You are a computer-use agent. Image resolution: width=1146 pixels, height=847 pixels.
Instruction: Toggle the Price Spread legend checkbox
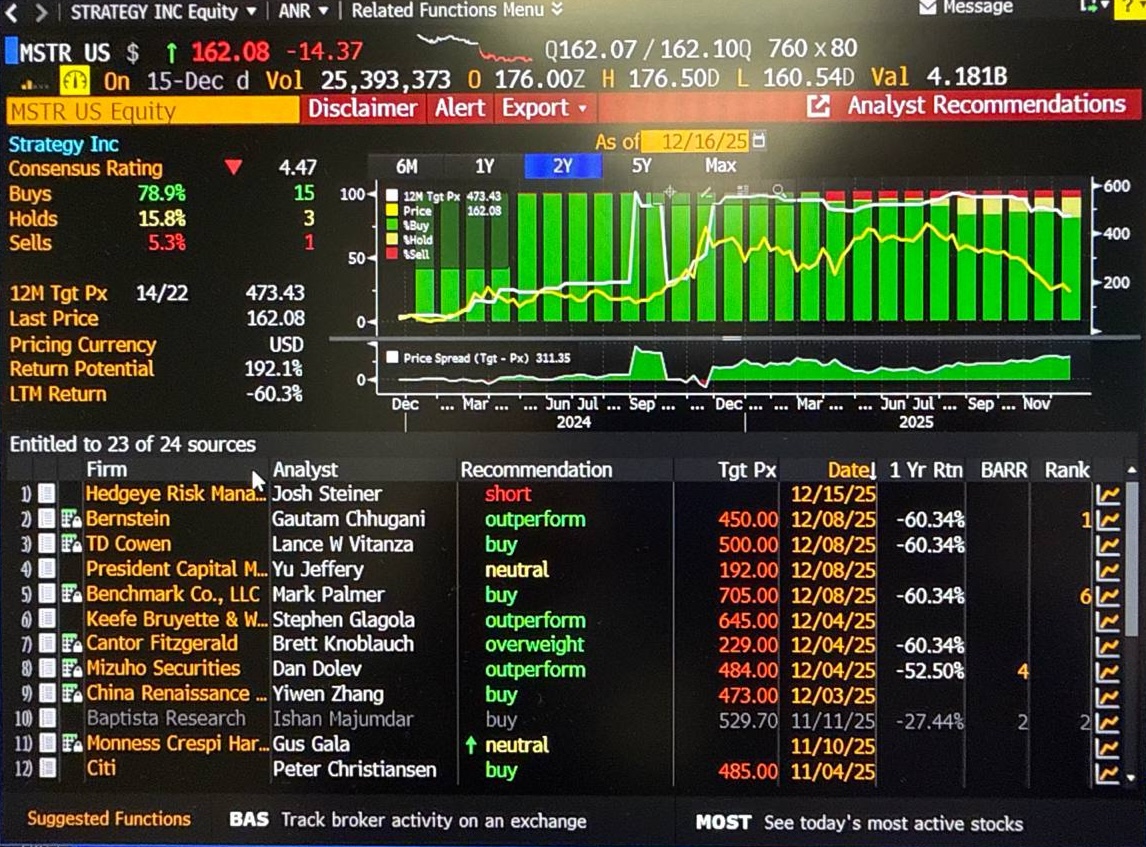[x=392, y=357]
